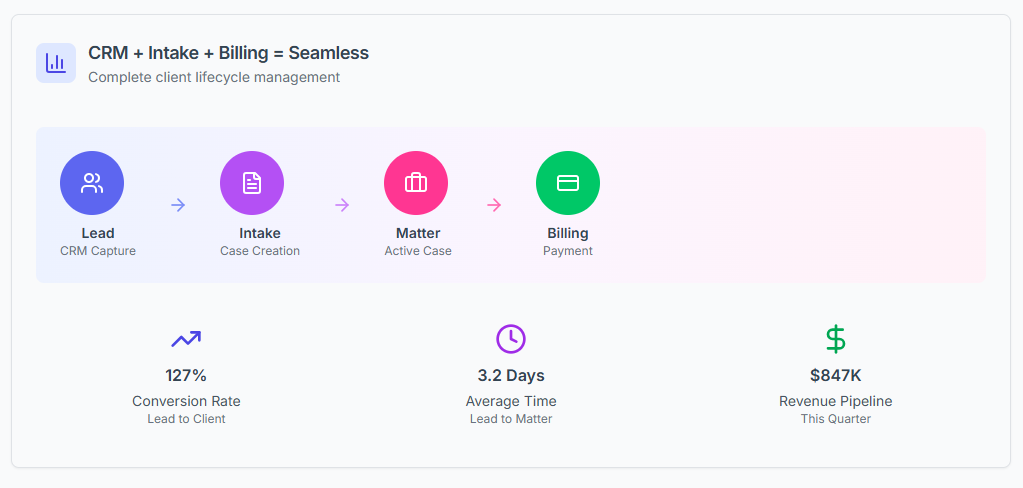Click the arrow between Matter and Billing
Screen dimensions: 1023x488
(x=494, y=205)
